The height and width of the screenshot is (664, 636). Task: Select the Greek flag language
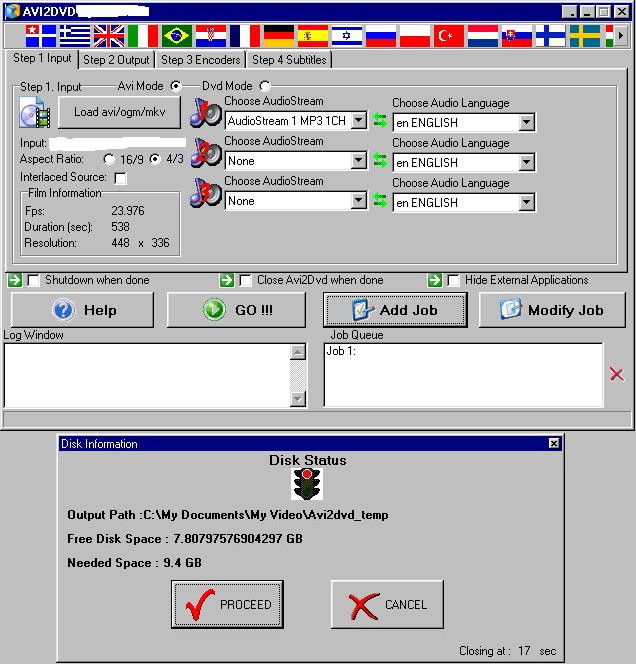click(x=75, y=36)
